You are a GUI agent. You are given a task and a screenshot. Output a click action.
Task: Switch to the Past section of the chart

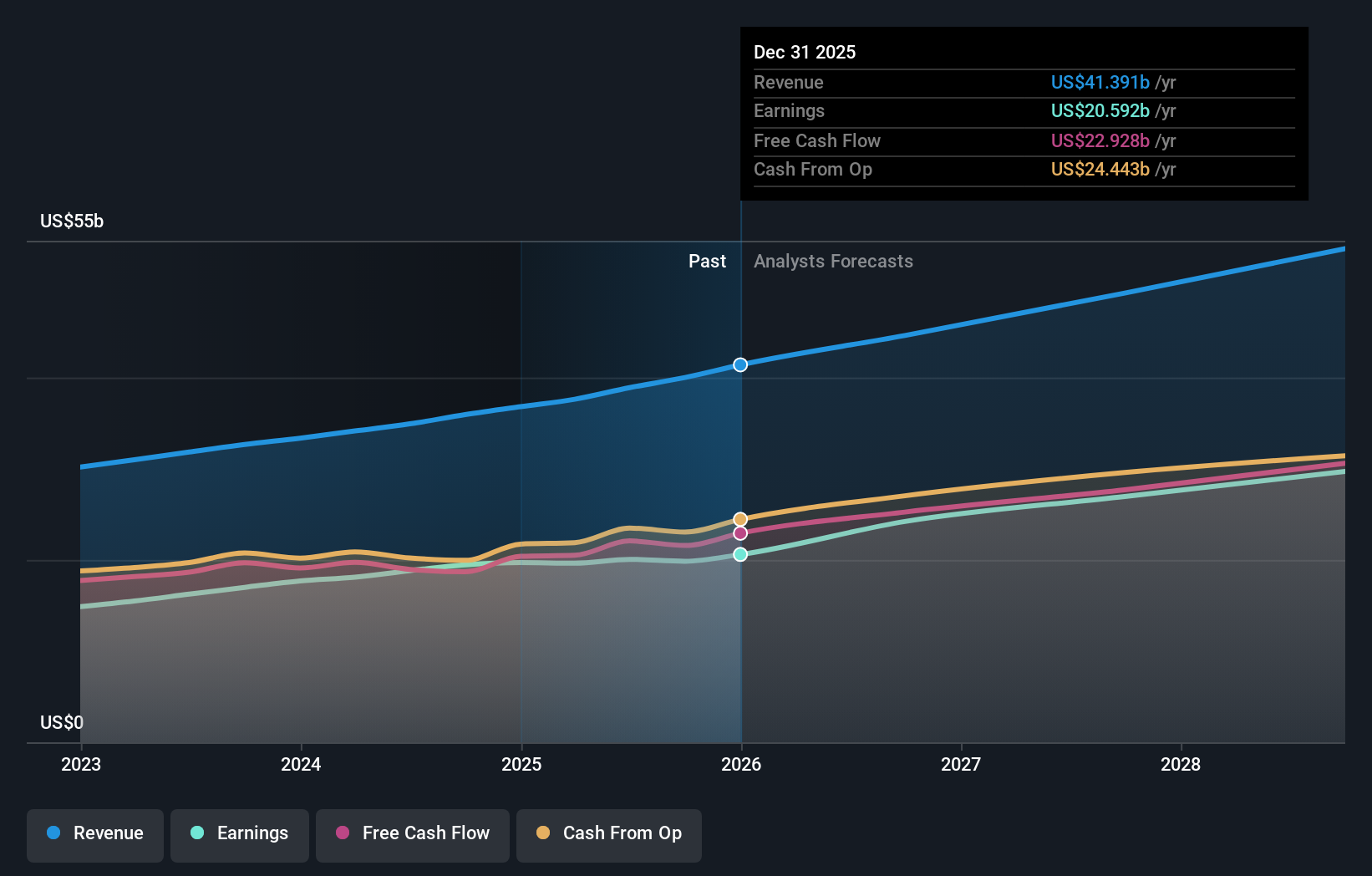point(708,261)
